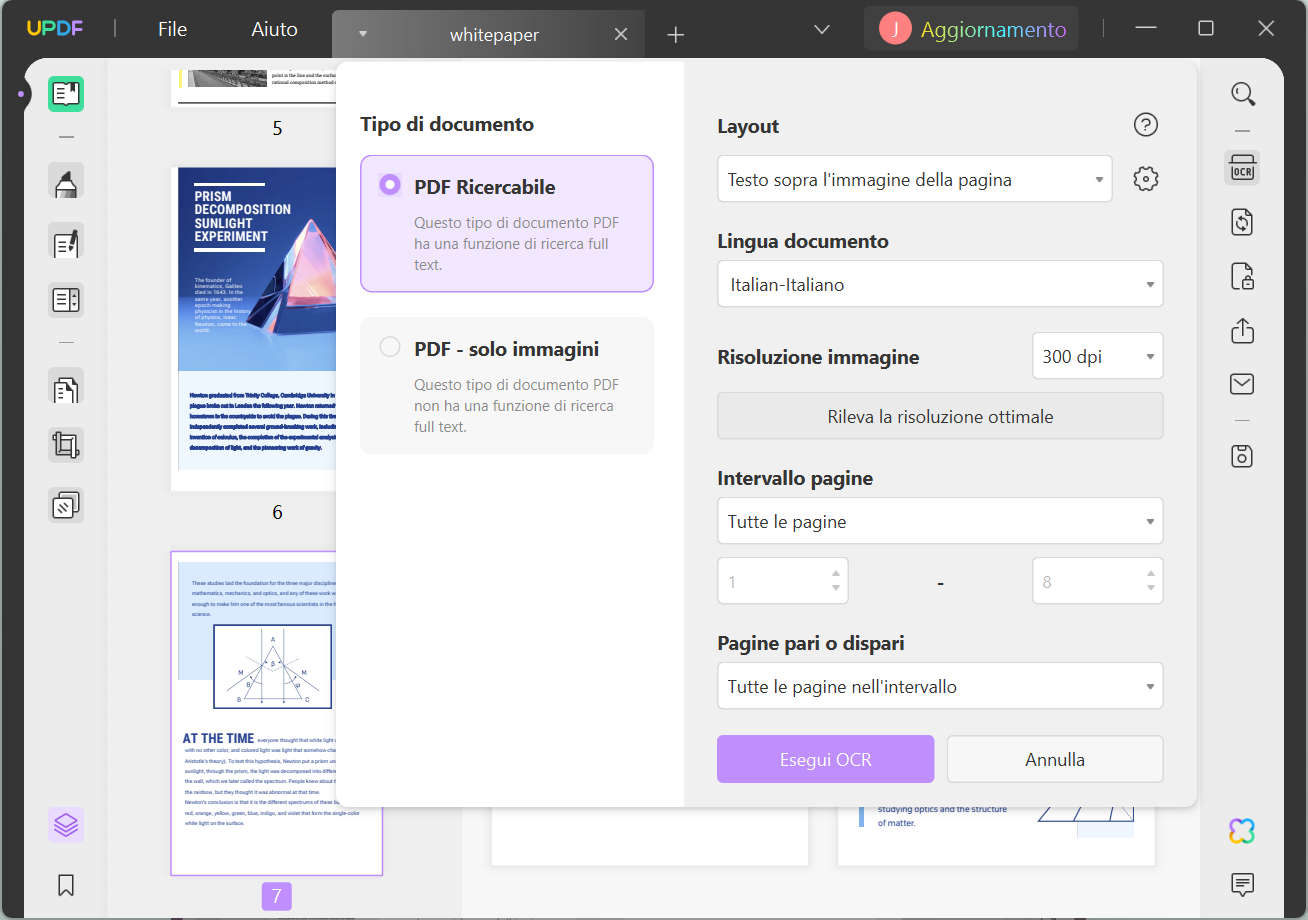This screenshot has width=1308, height=920.
Task: Select the Edit PDF tool
Action: [x=65, y=241]
